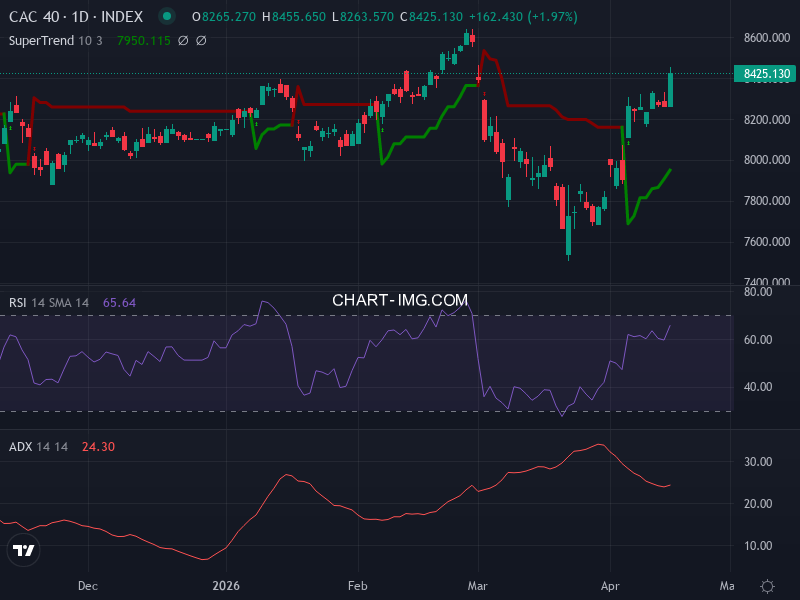
Task: Click the green market status dot beside INDEX
Action: click(x=167, y=16)
